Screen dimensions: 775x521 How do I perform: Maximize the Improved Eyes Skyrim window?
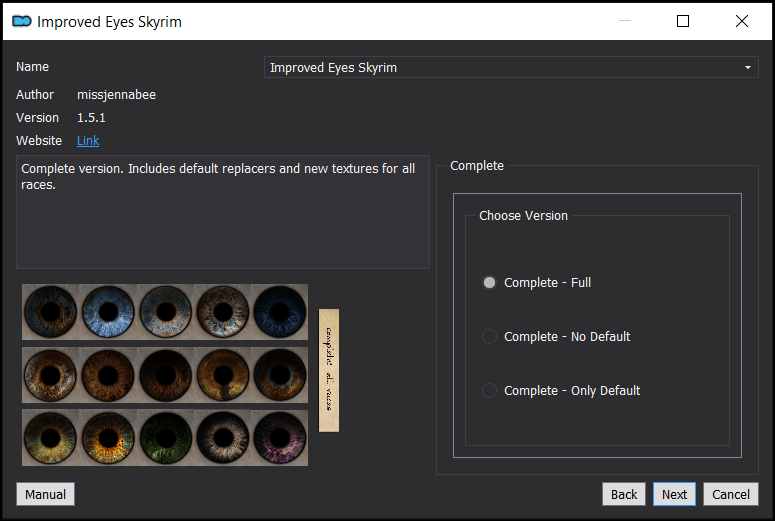pos(683,21)
